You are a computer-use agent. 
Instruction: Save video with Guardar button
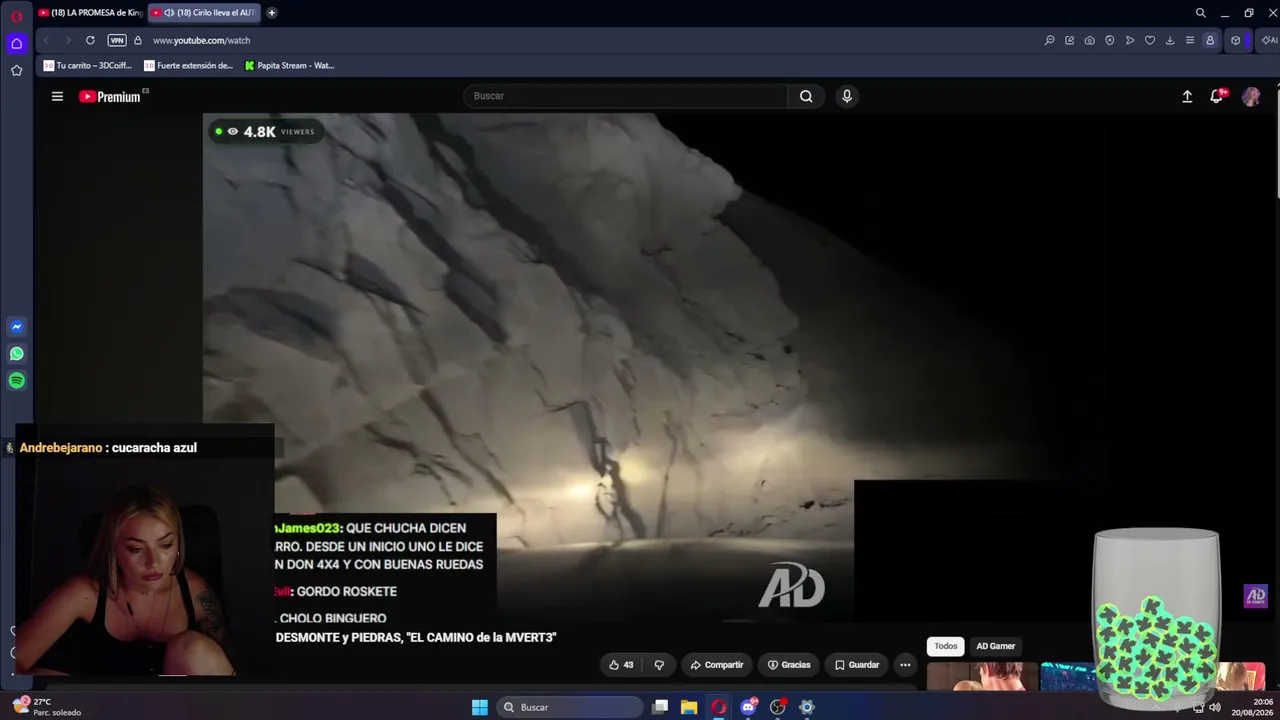(x=857, y=665)
